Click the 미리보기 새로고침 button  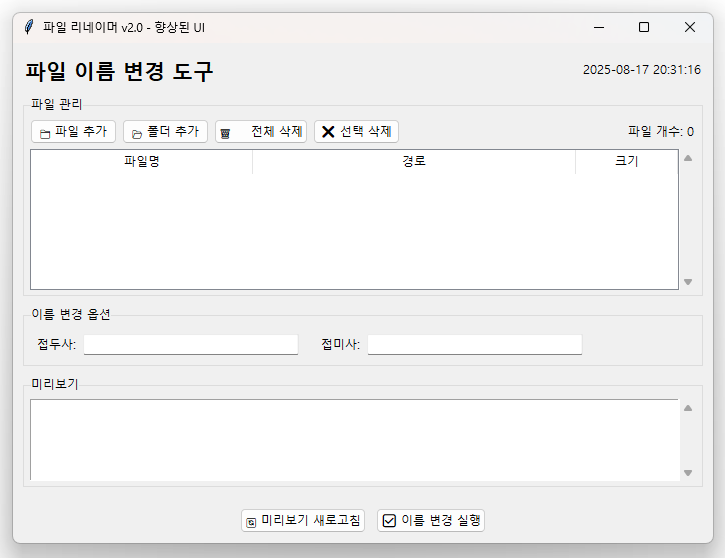[303, 521]
